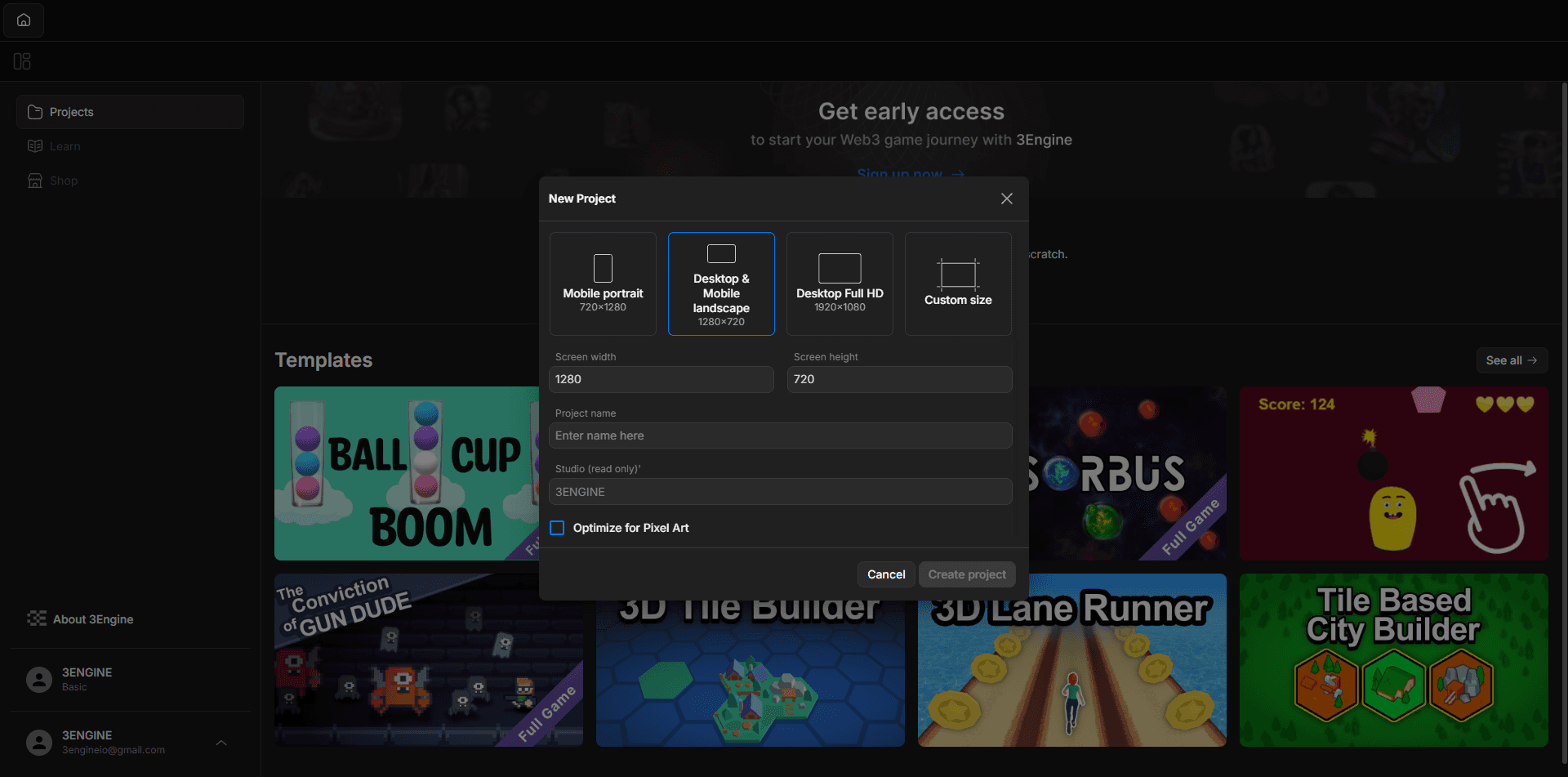The image size is (1568, 777).
Task: Click Cancel in New Project dialog
Action: pos(886,574)
